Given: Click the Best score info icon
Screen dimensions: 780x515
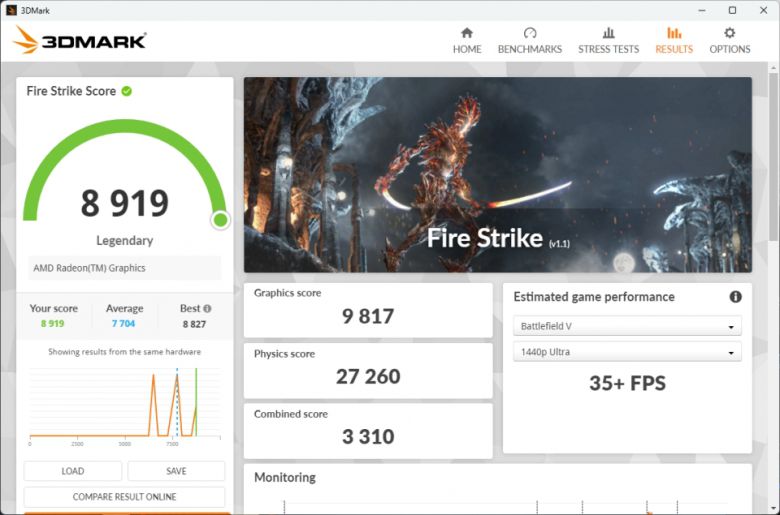Looking at the screenshot, I should [x=208, y=309].
